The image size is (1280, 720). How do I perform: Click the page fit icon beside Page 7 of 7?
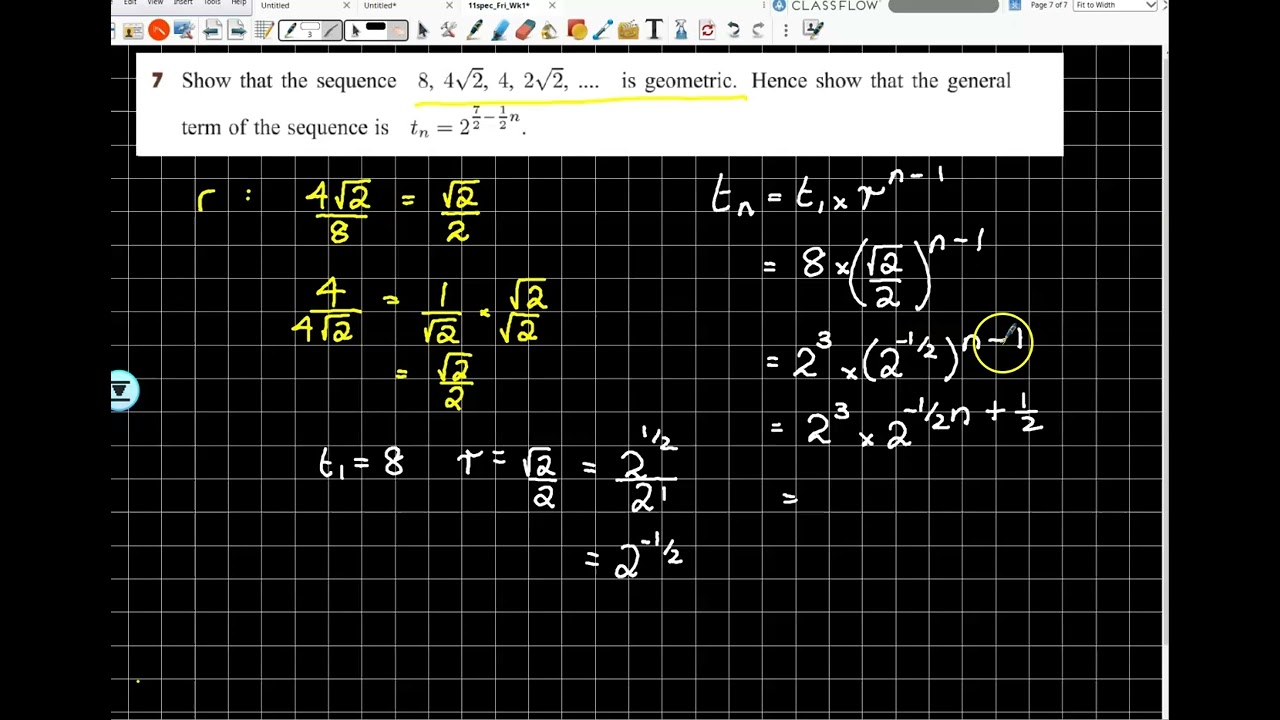[x=1015, y=5]
